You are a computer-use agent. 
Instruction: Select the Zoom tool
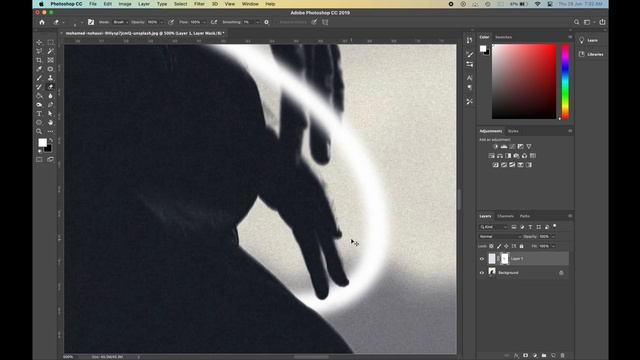pyautogui.click(x=39, y=131)
